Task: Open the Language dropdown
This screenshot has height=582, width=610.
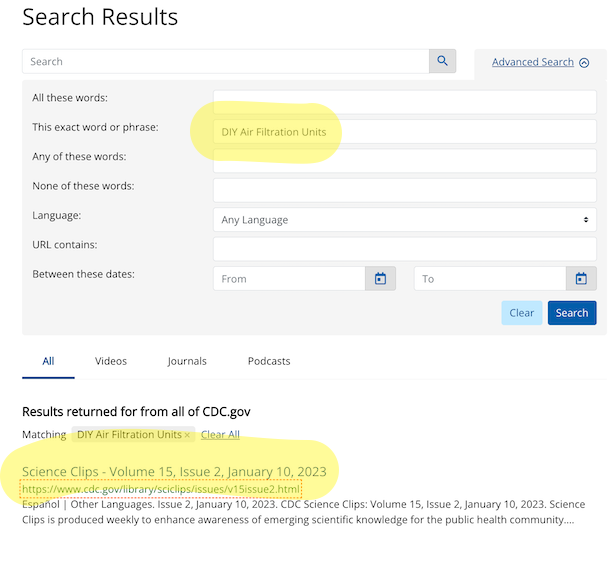Action: (x=404, y=220)
